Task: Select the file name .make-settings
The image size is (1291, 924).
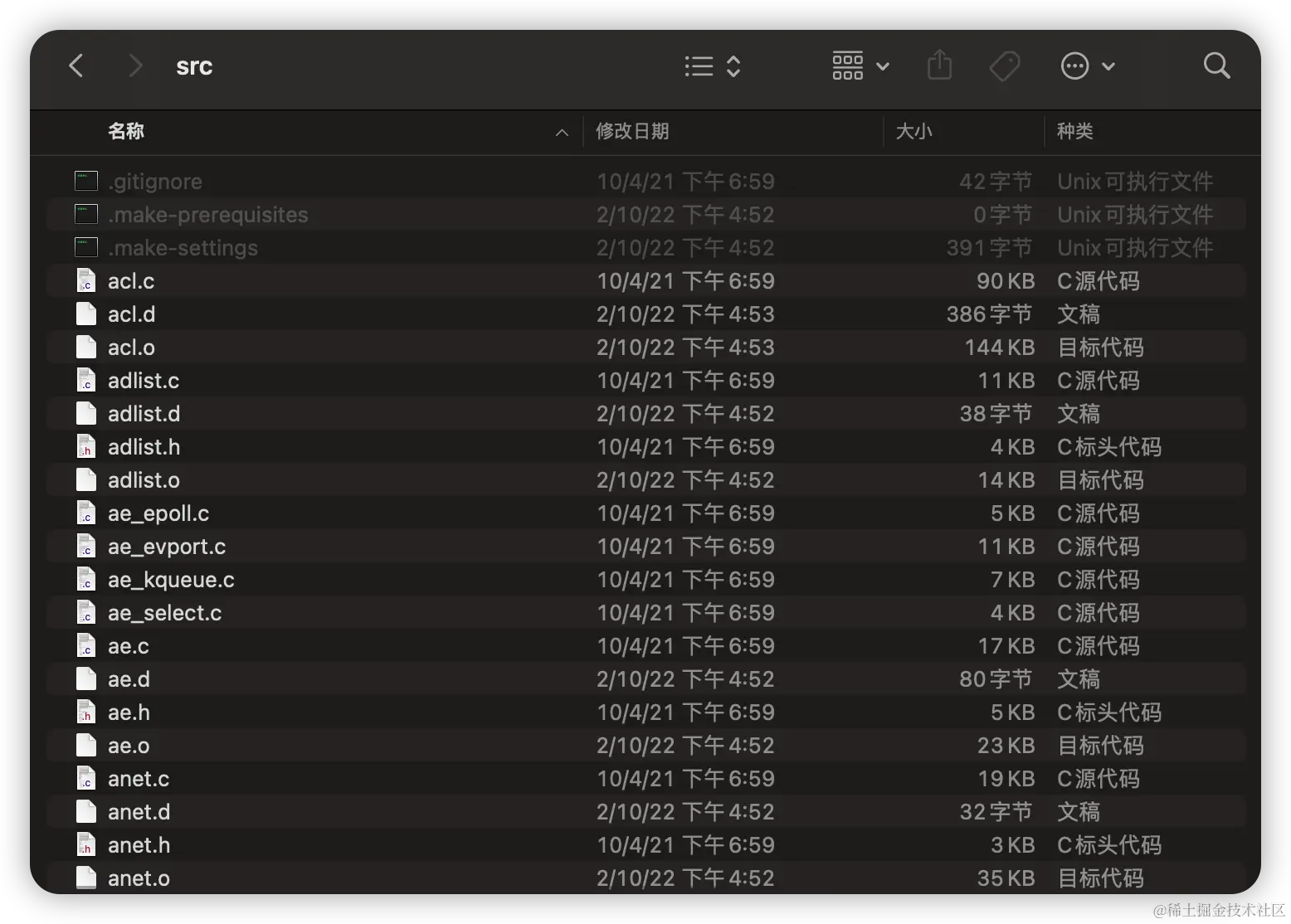Action: (183, 248)
